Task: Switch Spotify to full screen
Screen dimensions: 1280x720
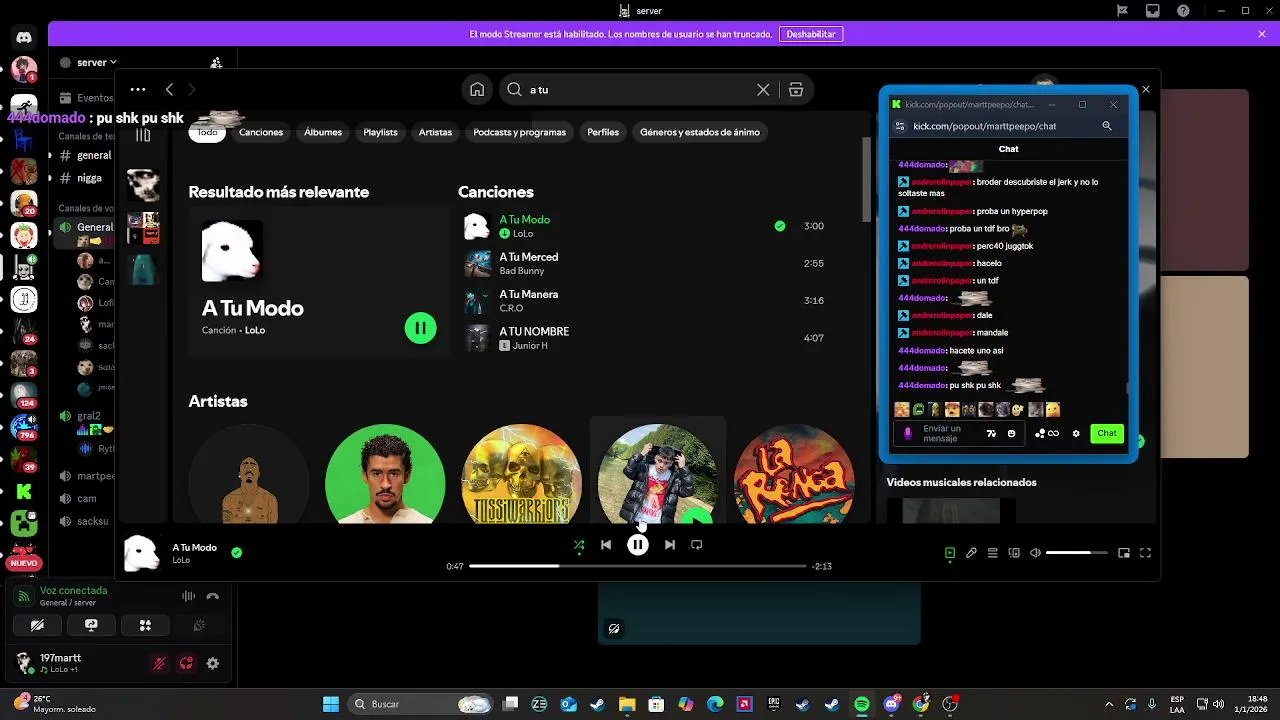Action: click(1146, 553)
